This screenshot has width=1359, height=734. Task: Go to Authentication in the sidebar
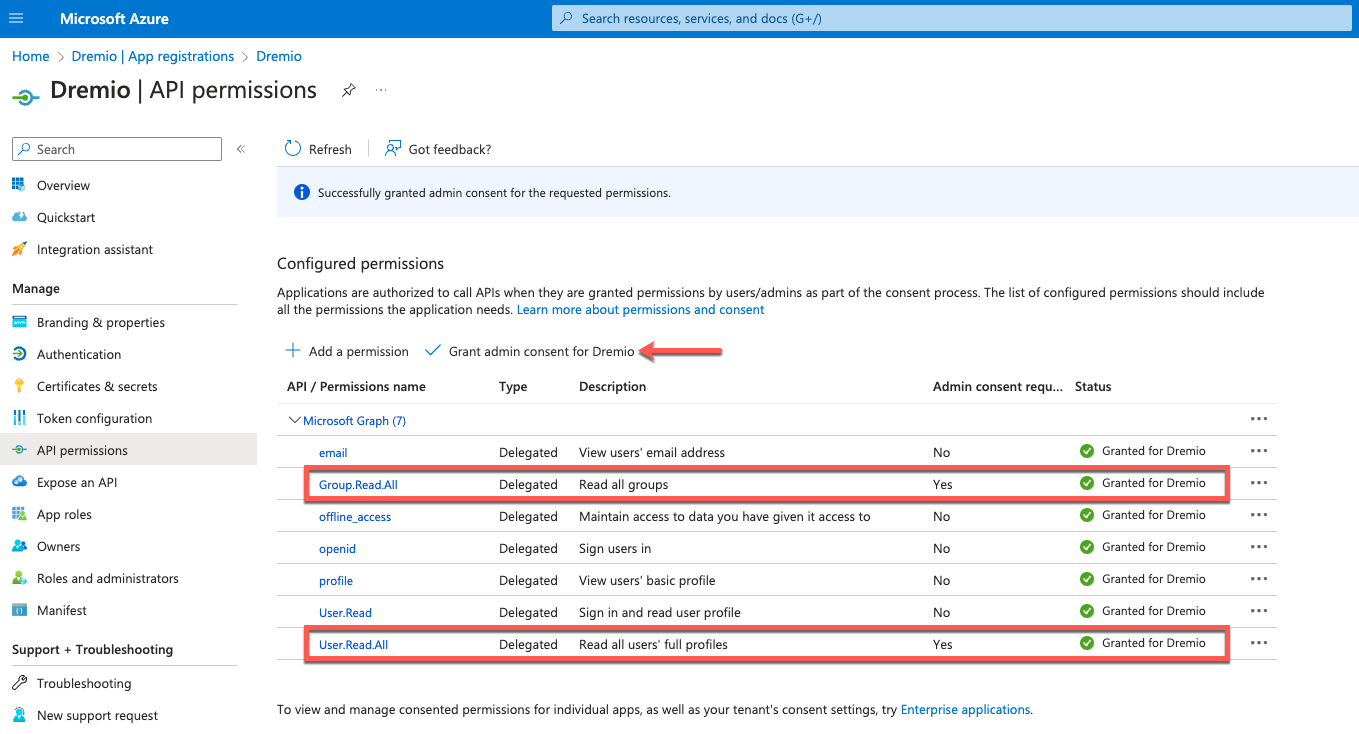78,355
